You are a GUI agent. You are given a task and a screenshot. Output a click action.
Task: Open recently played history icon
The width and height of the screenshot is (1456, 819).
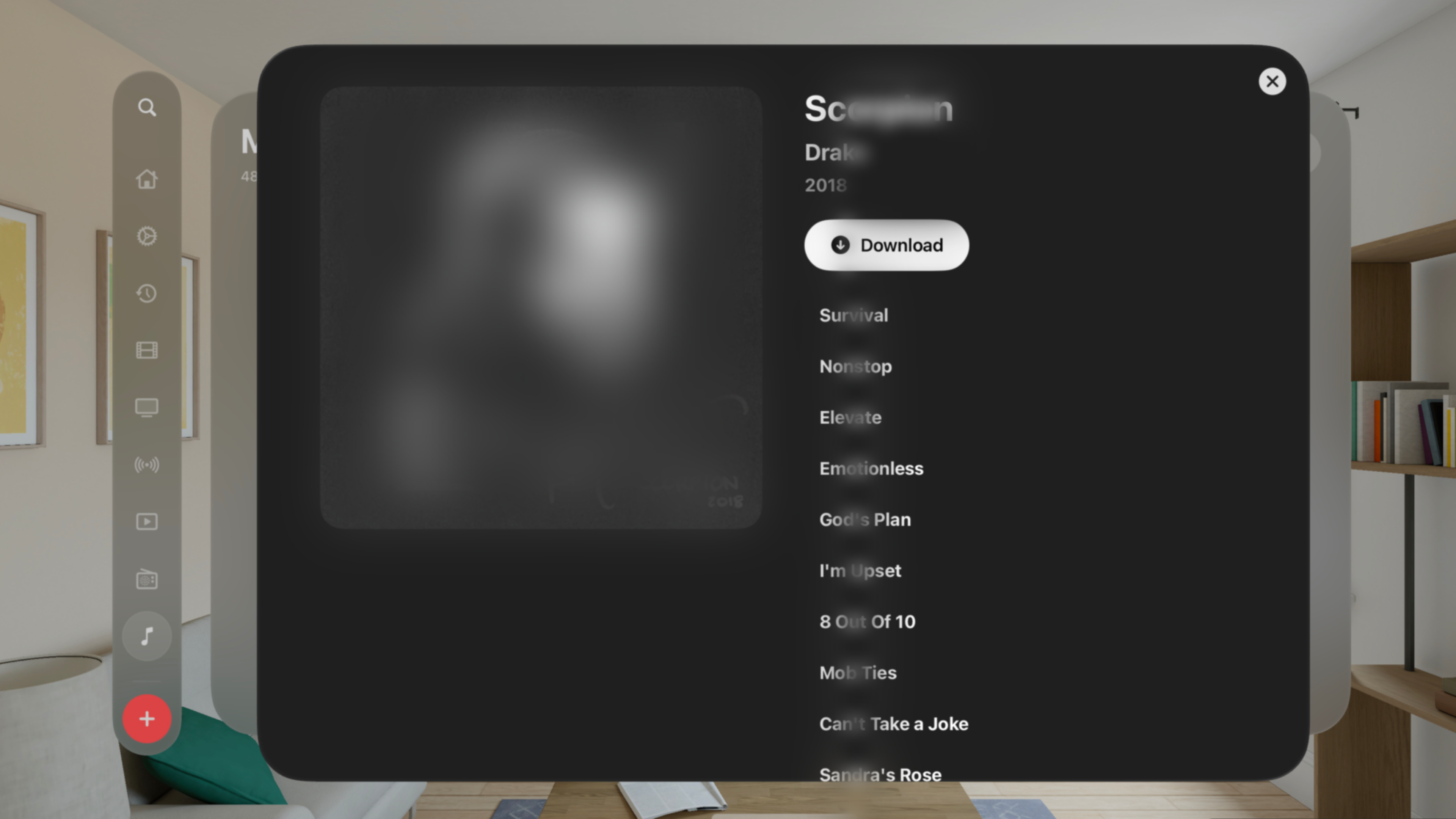tap(147, 293)
